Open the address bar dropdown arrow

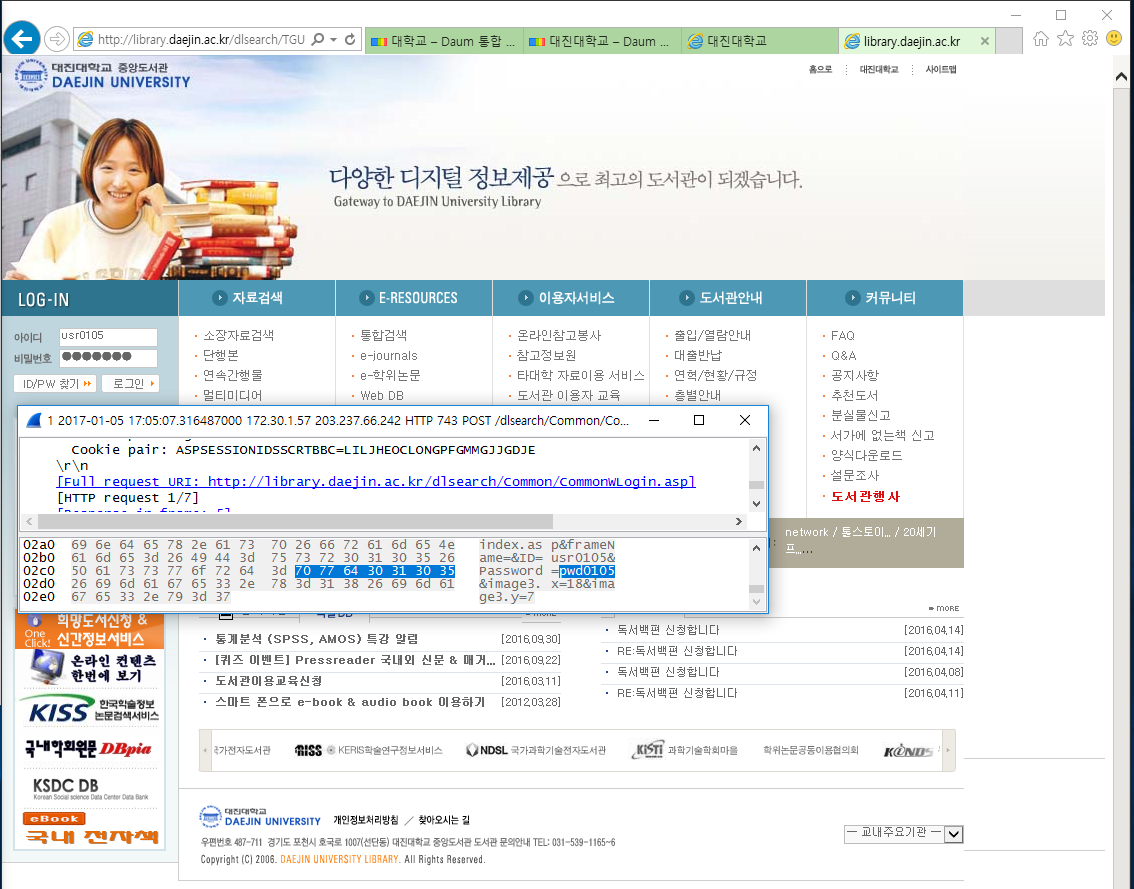click(x=333, y=40)
